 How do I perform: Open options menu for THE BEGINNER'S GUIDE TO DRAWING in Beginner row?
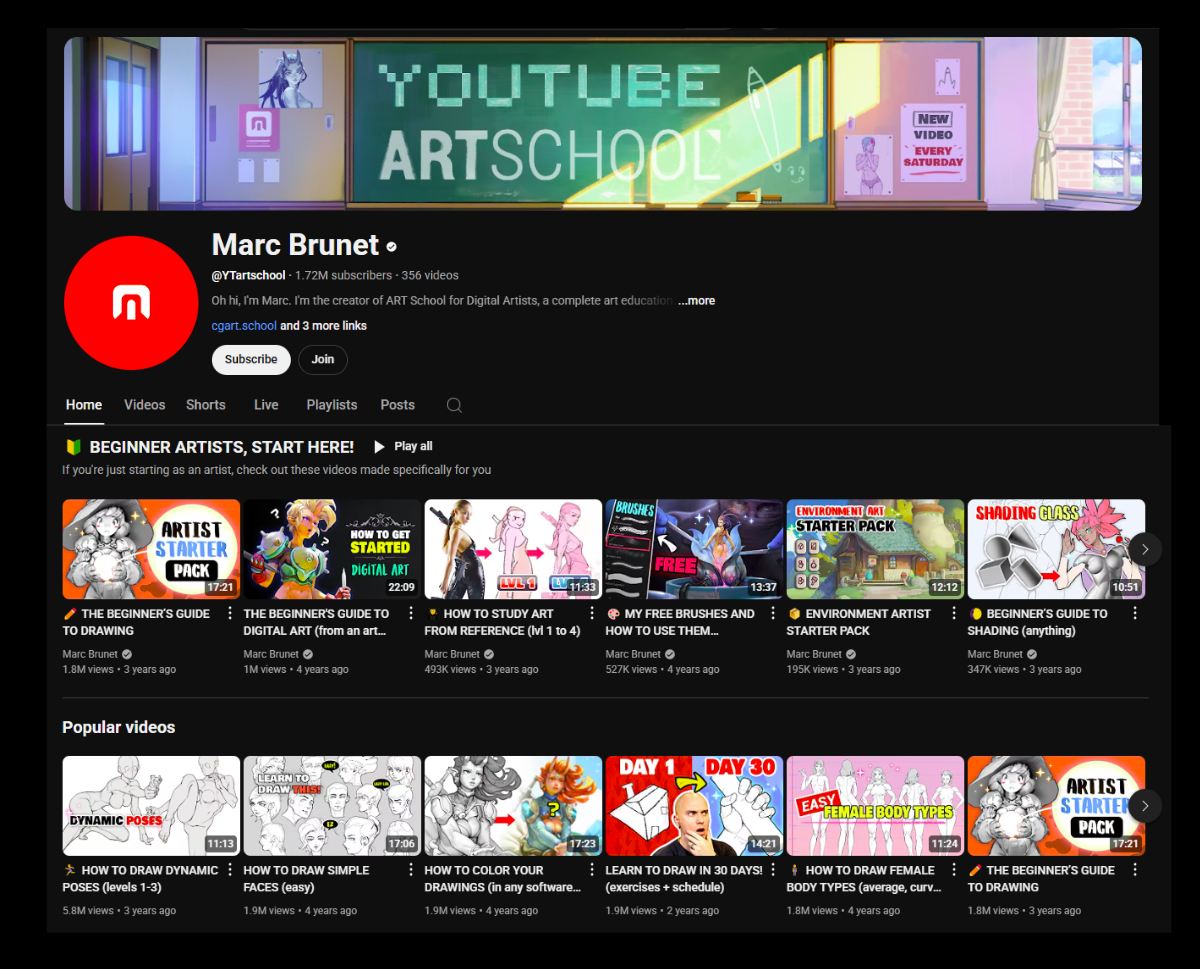230,614
